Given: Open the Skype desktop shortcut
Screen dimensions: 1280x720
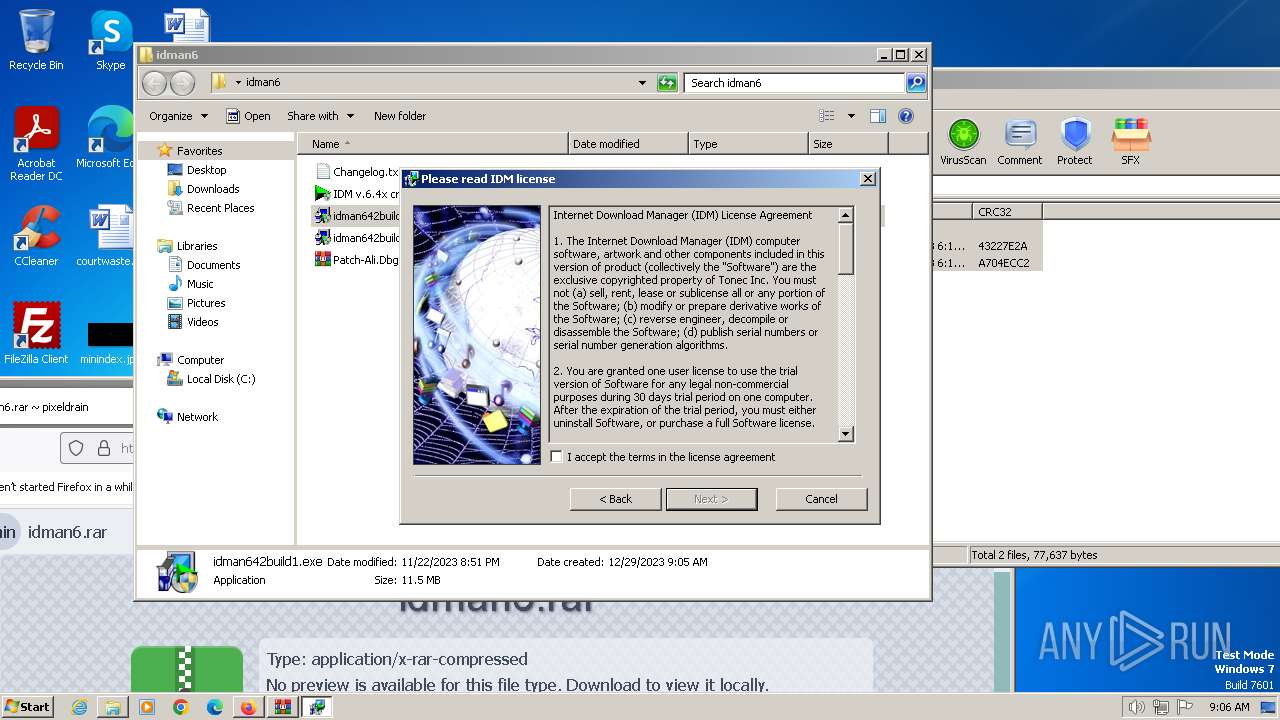Looking at the screenshot, I should (110, 40).
